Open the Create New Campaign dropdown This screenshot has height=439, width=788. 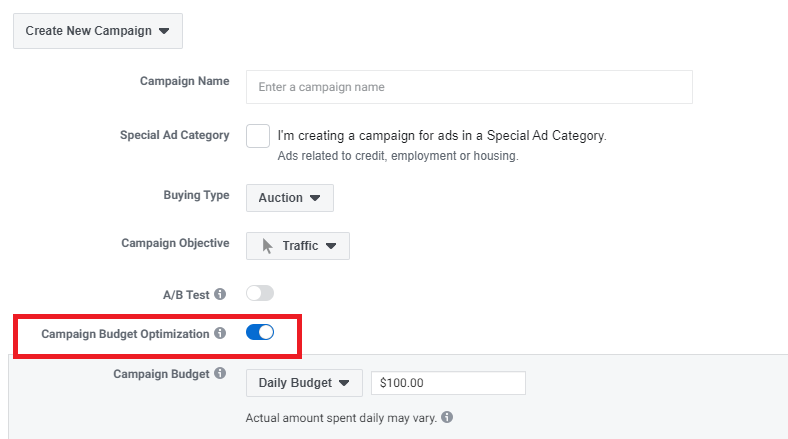pyautogui.click(x=98, y=30)
